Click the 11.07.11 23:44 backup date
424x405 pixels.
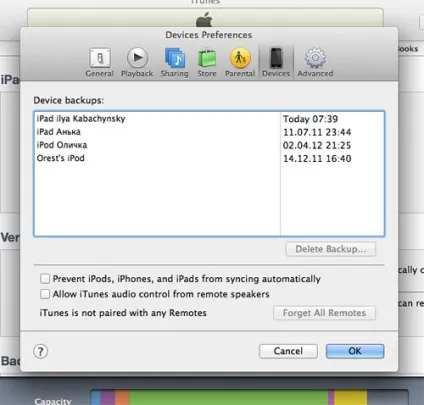tap(317, 132)
